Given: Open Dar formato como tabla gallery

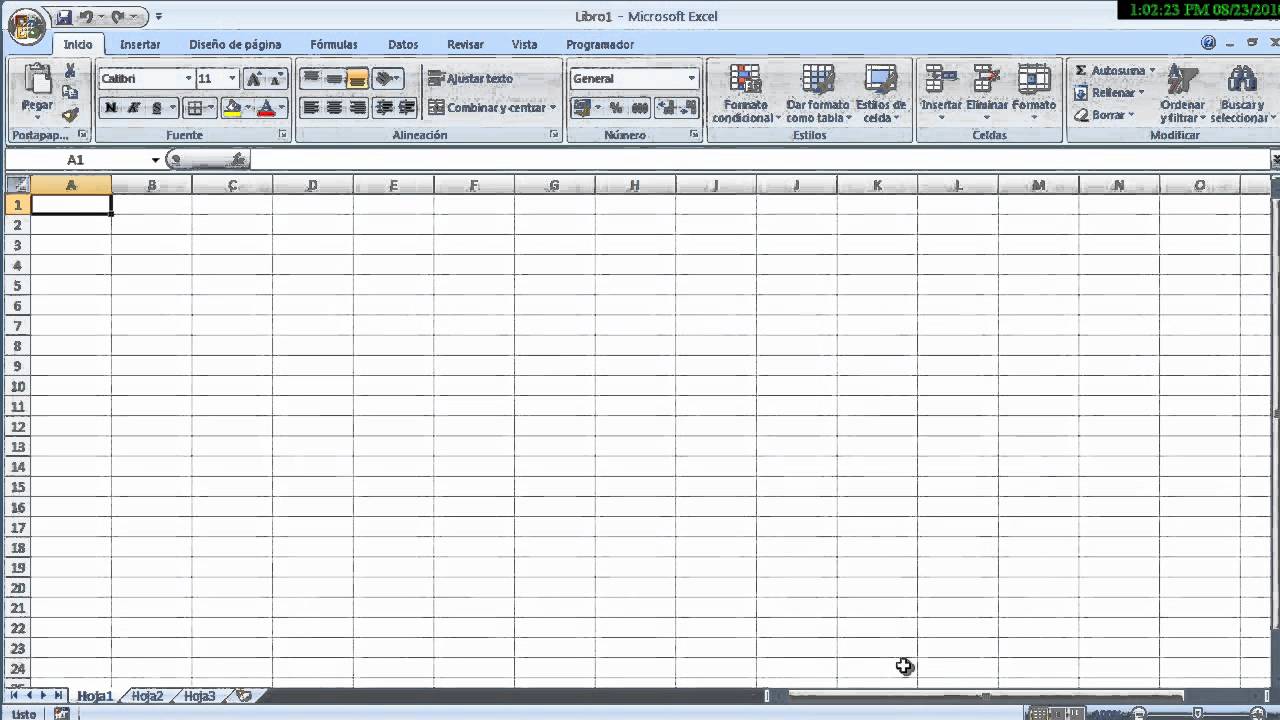Looking at the screenshot, I should coord(818,94).
